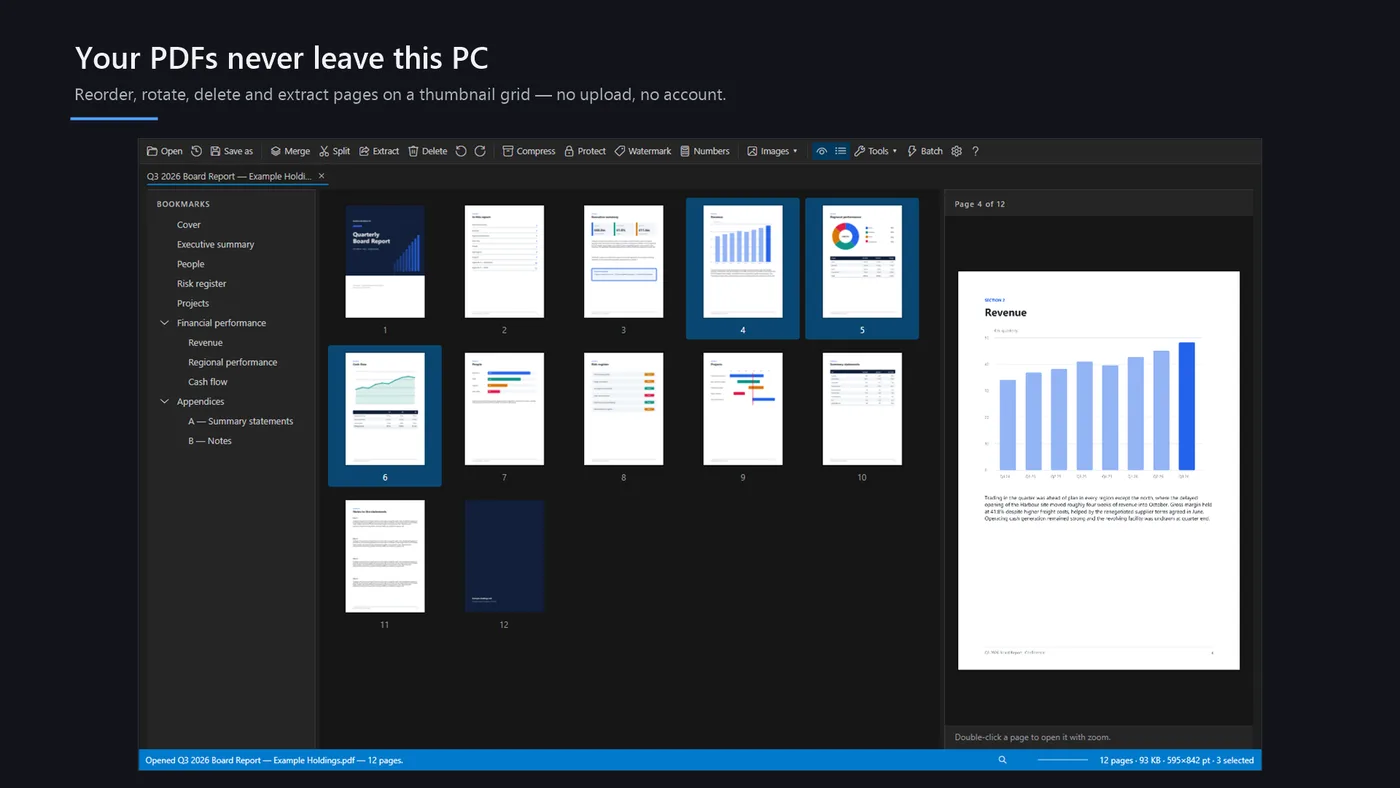
Task: Open the Images dropdown menu
Action: [x=772, y=151]
